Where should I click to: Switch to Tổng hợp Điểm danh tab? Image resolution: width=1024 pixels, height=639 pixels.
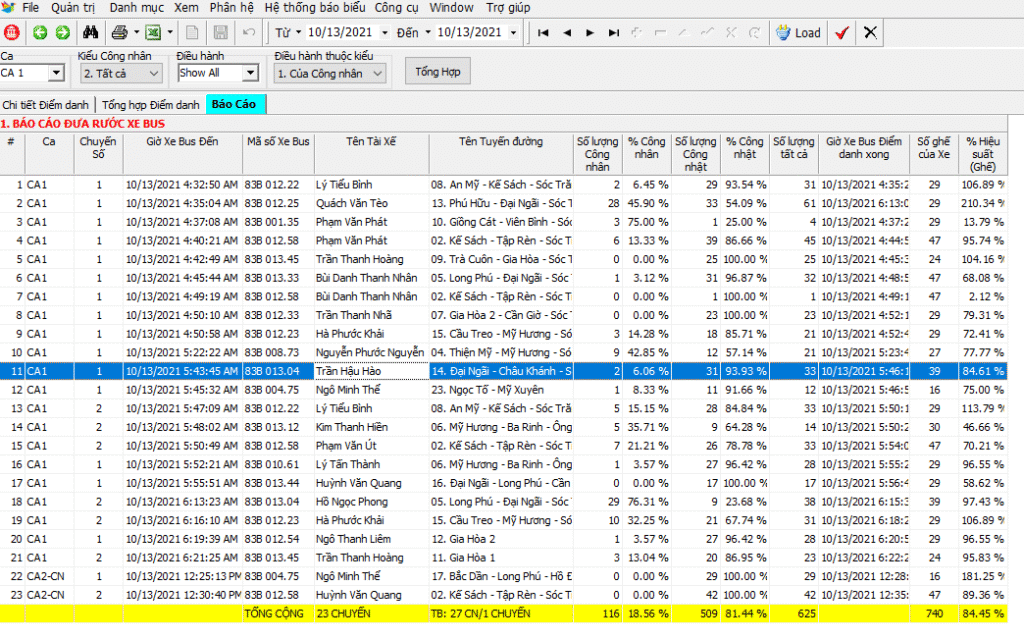point(150,104)
